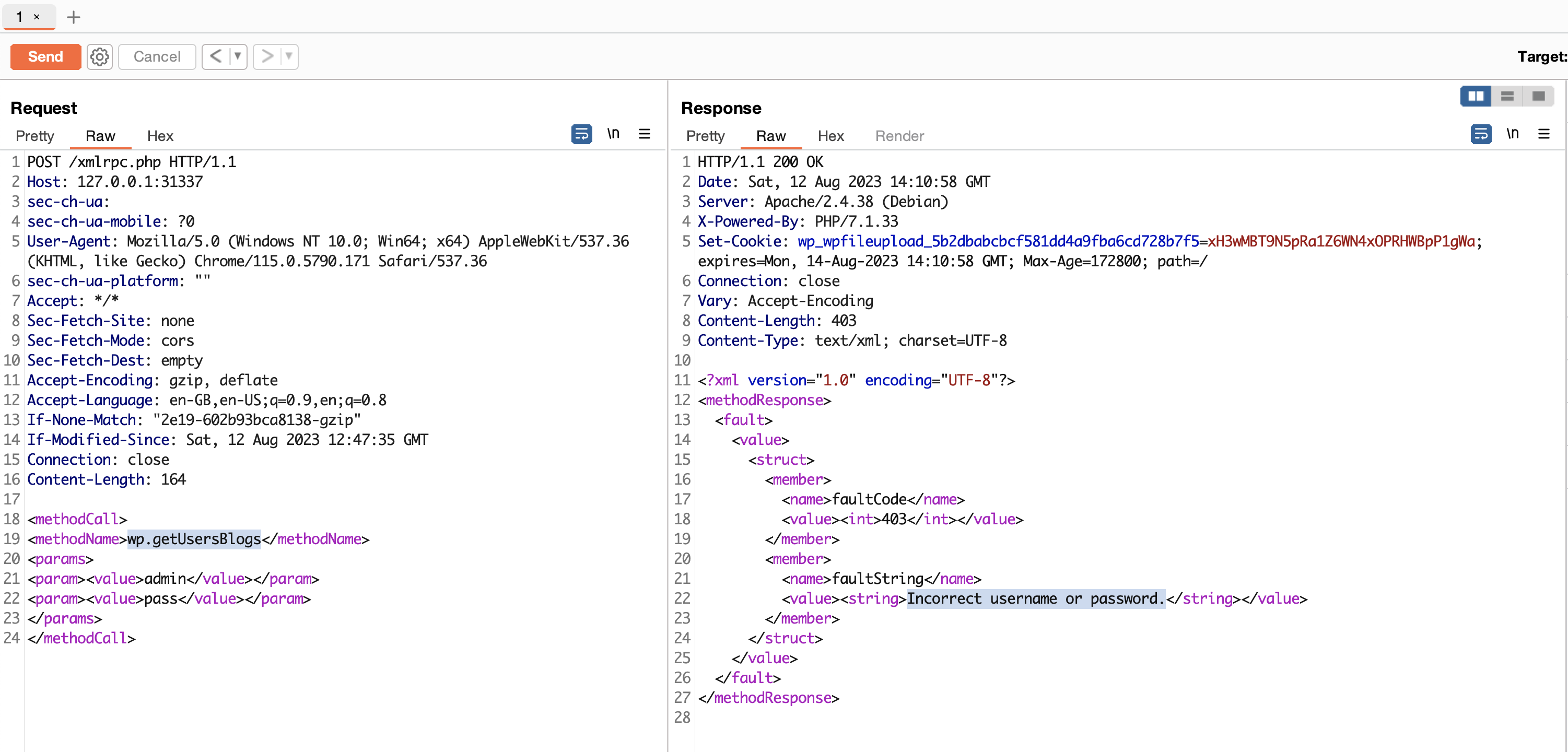This screenshot has height=752, width=1568.
Task: Click the Cancel button
Action: pyautogui.click(x=157, y=56)
